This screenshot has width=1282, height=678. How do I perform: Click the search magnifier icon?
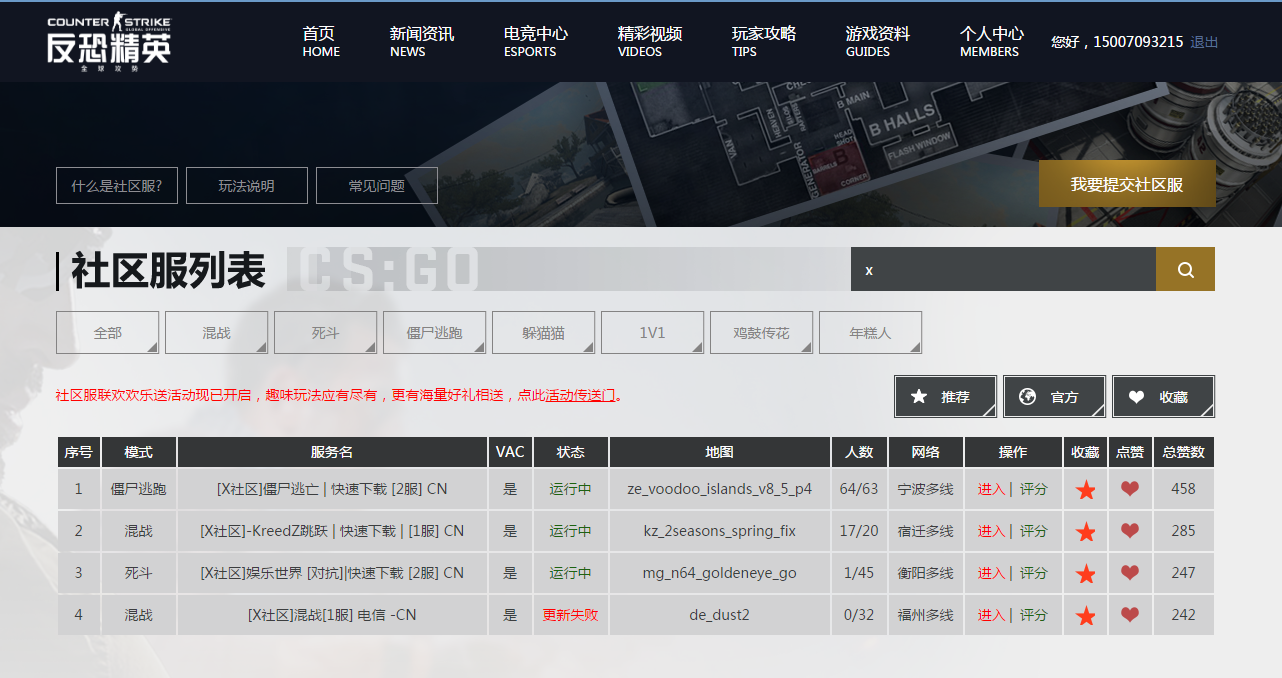coord(1185,269)
